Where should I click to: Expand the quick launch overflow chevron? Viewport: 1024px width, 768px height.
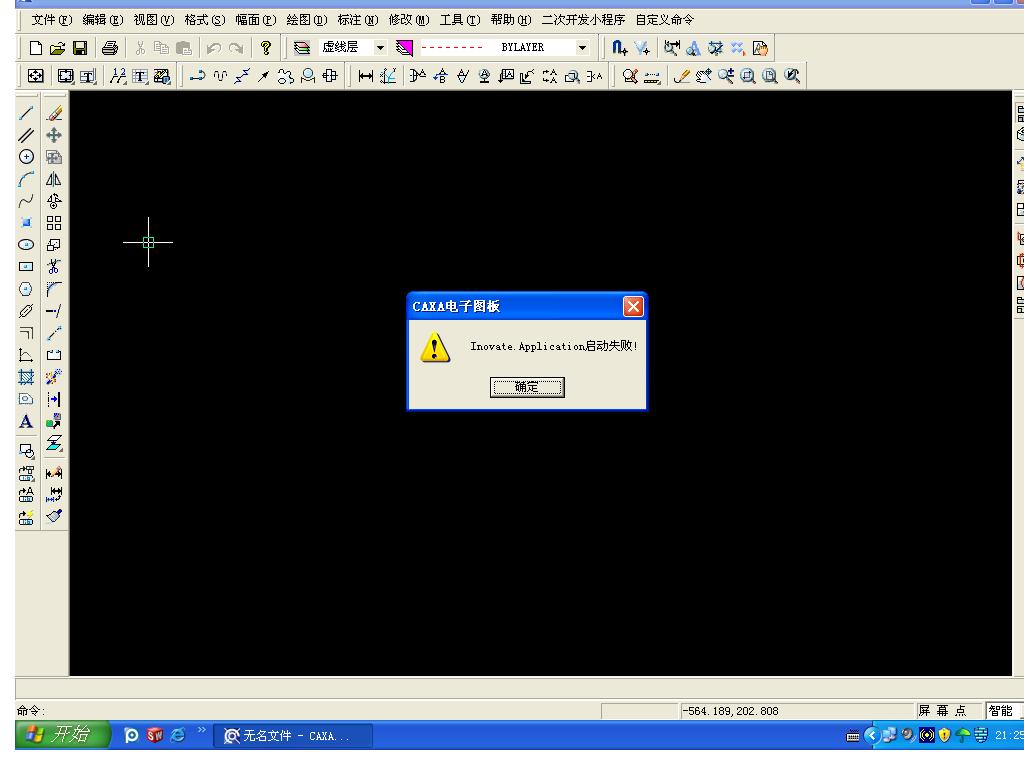(x=202, y=729)
